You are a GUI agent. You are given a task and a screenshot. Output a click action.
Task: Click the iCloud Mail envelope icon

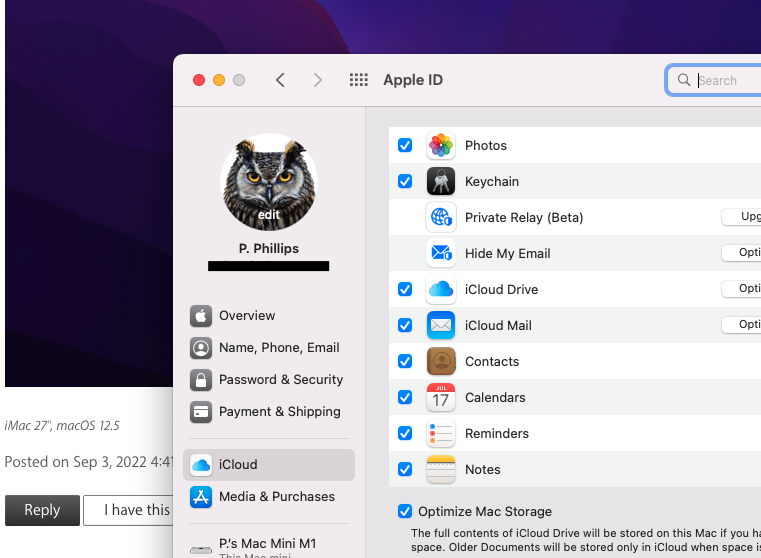click(x=441, y=325)
